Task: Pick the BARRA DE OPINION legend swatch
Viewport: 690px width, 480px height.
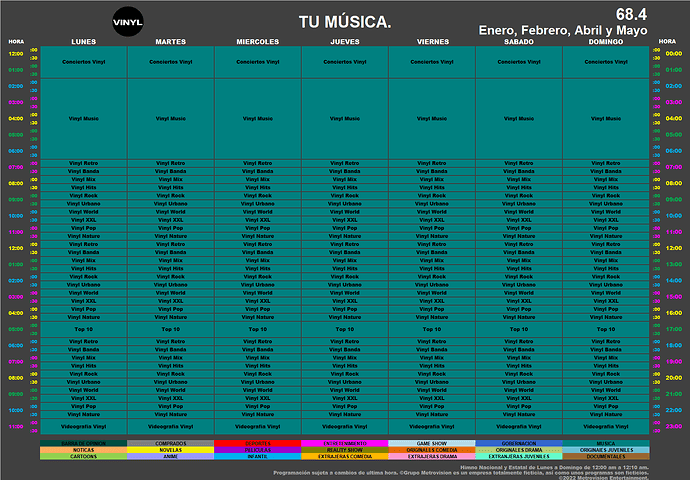Action: click(84, 443)
